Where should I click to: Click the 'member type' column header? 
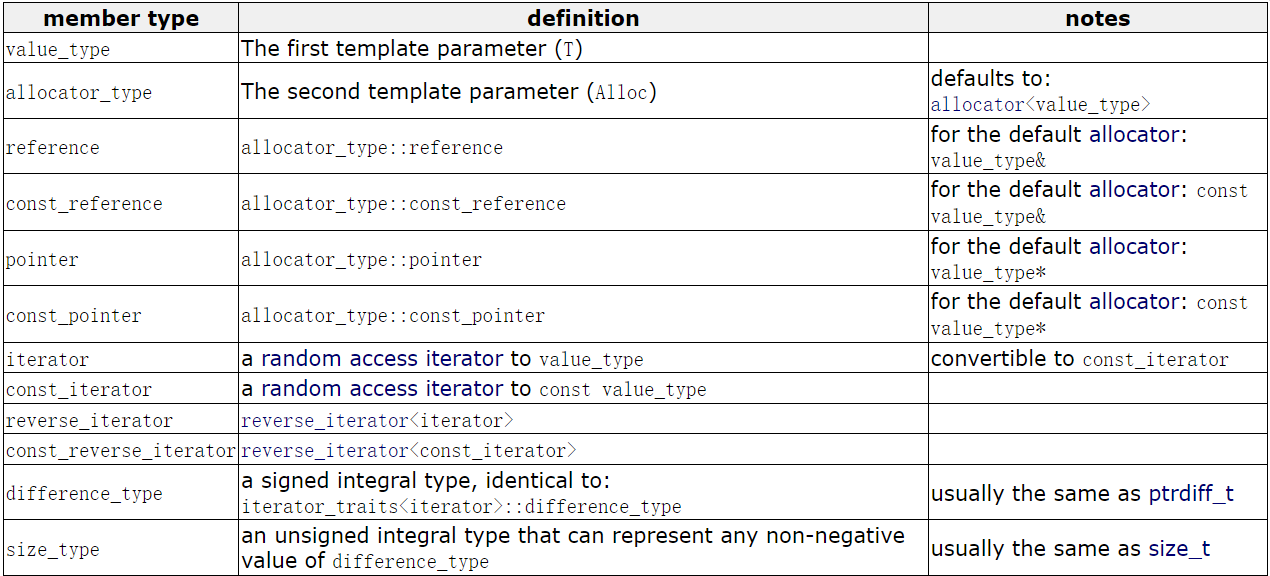[x=121, y=19]
